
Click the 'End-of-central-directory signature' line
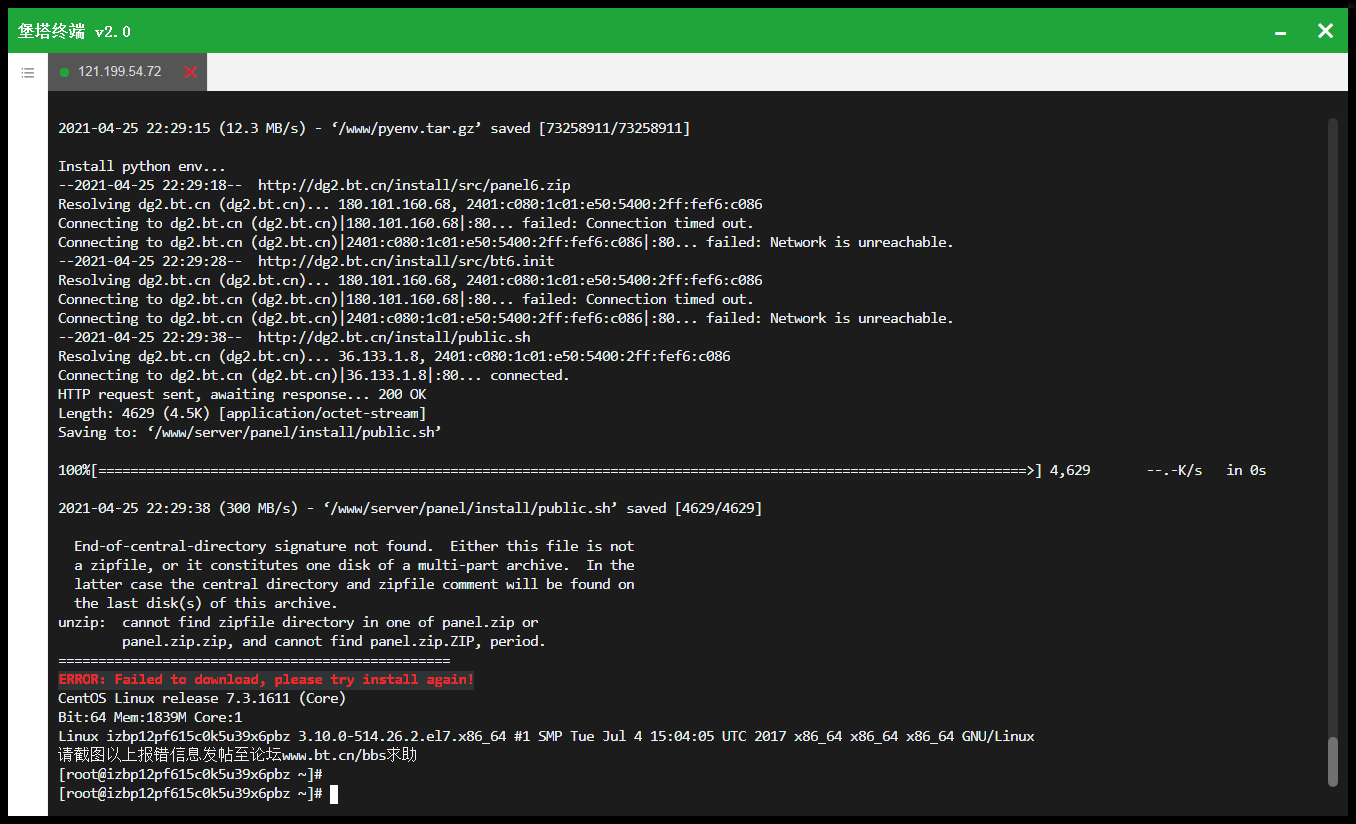click(x=354, y=546)
